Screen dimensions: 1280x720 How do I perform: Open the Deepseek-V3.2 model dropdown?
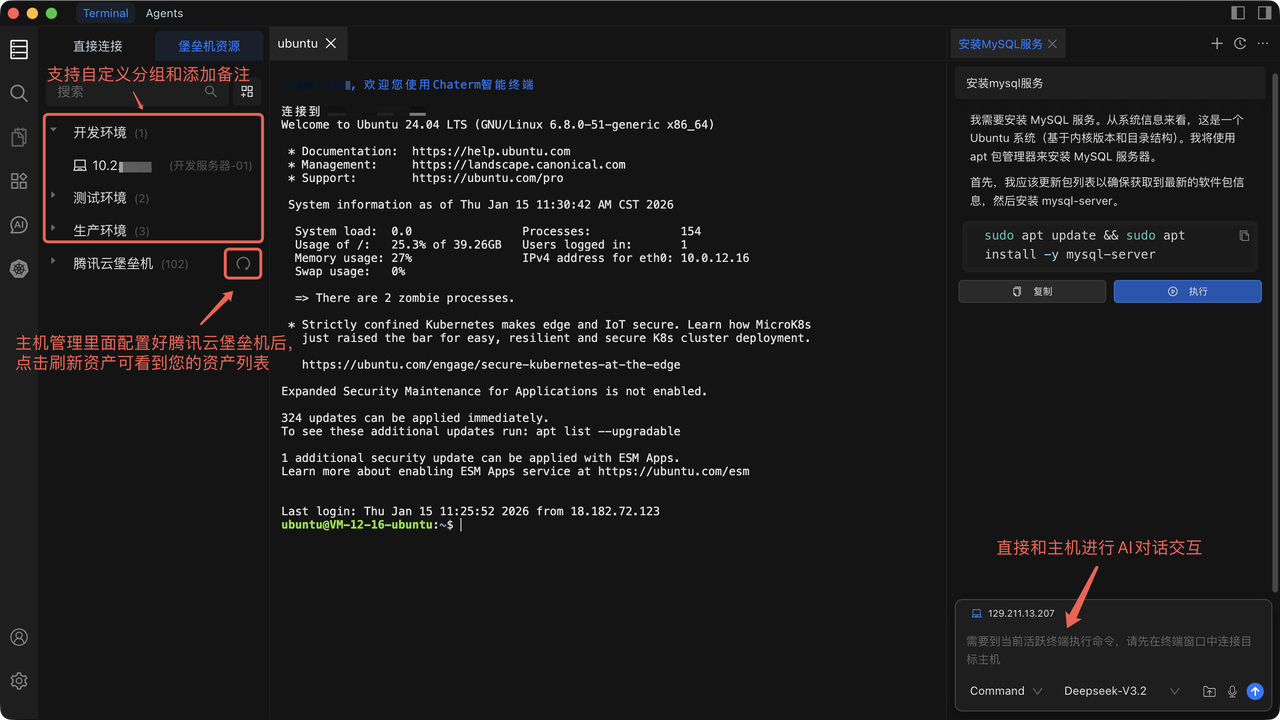pyautogui.click(x=1121, y=691)
